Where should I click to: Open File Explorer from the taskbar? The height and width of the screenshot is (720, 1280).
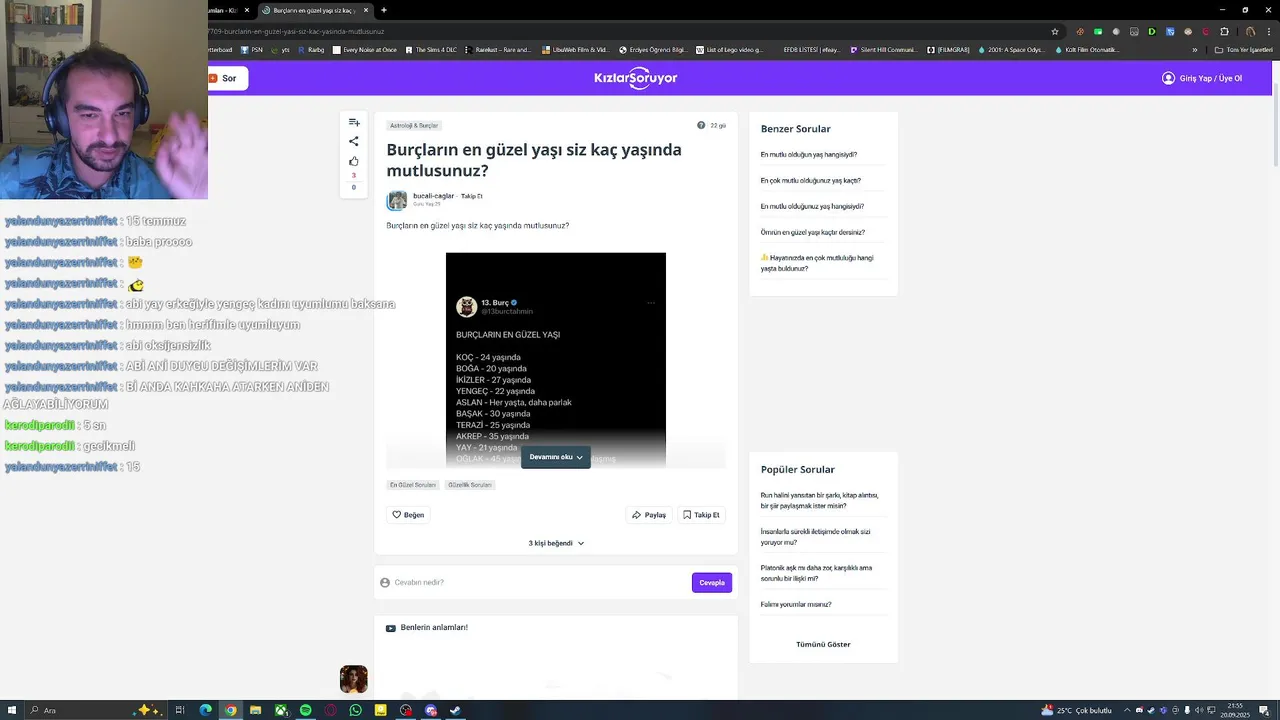coord(256,710)
